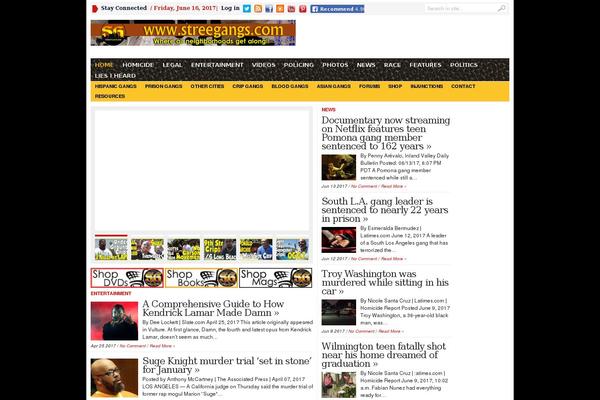This screenshot has width=600, height=400.
Task: Click the Twitter icon in top bar
Action: tap(247, 8)
